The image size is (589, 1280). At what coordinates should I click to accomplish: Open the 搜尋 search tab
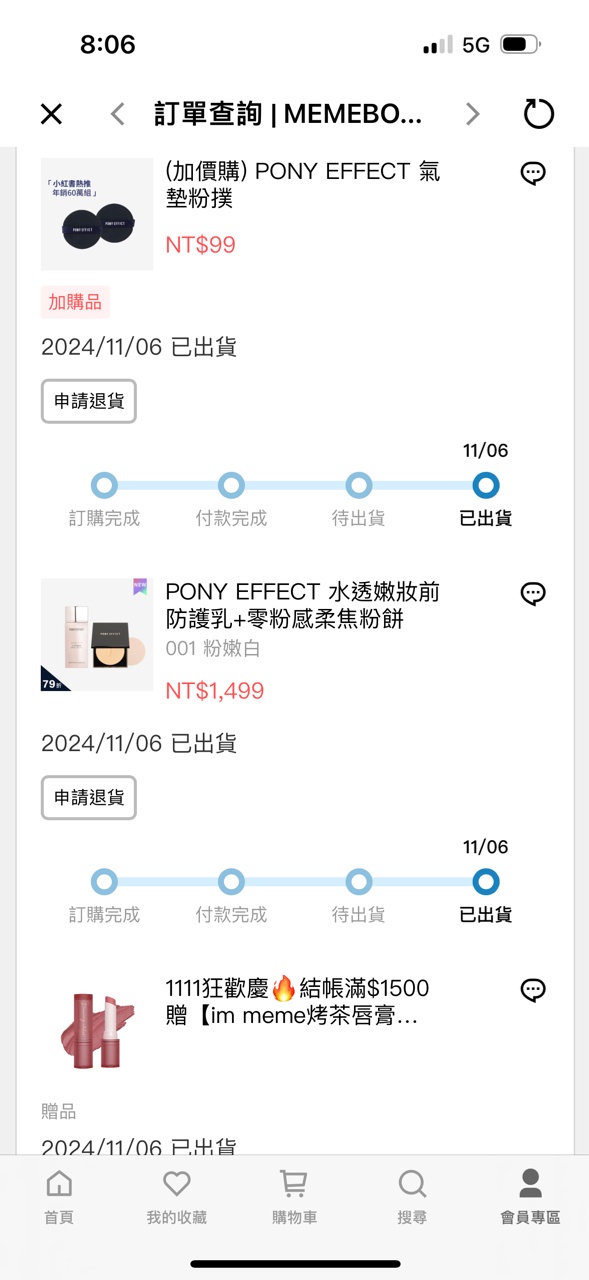pos(412,1197)
